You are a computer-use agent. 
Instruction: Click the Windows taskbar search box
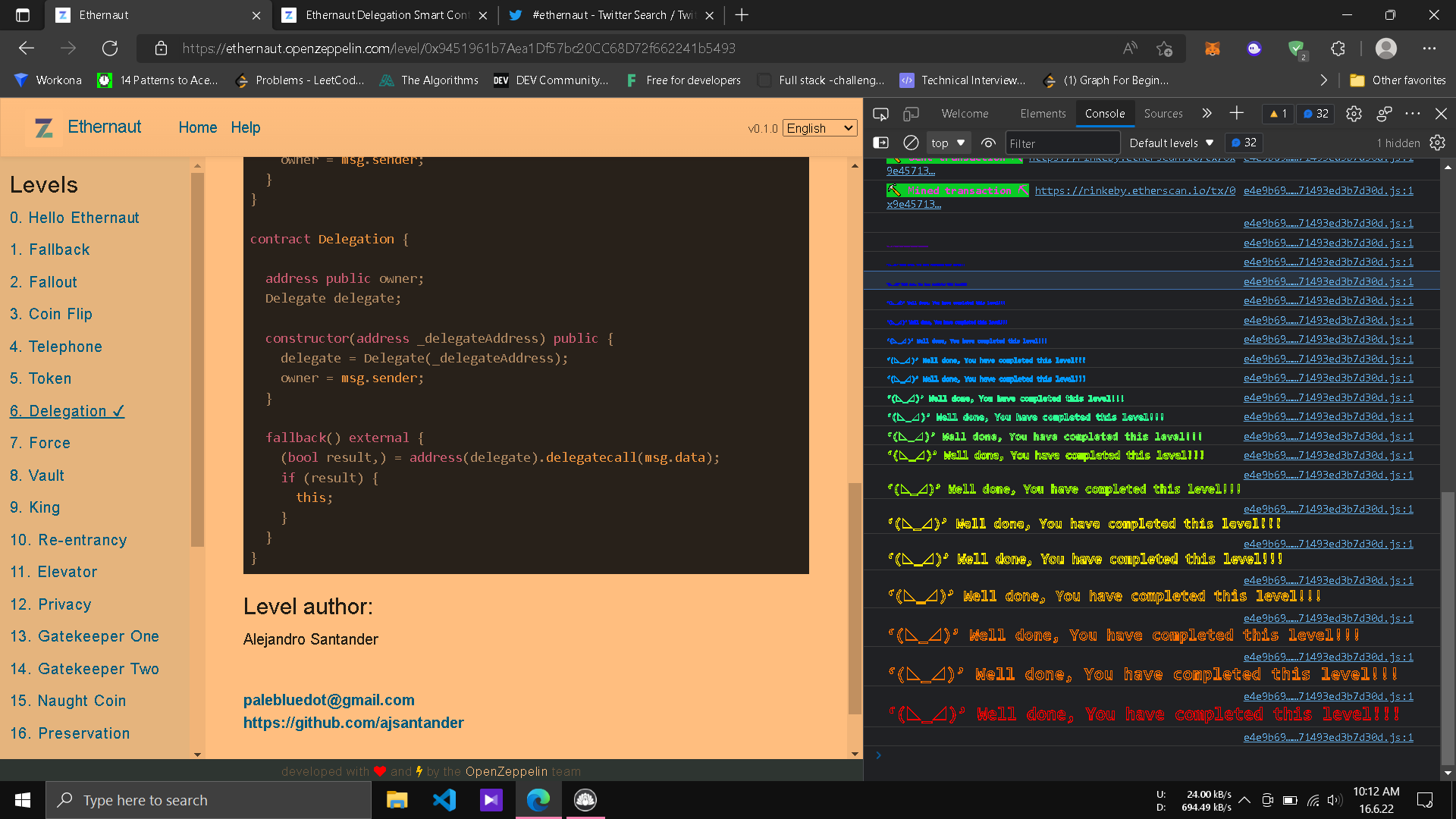click(209, 800)
